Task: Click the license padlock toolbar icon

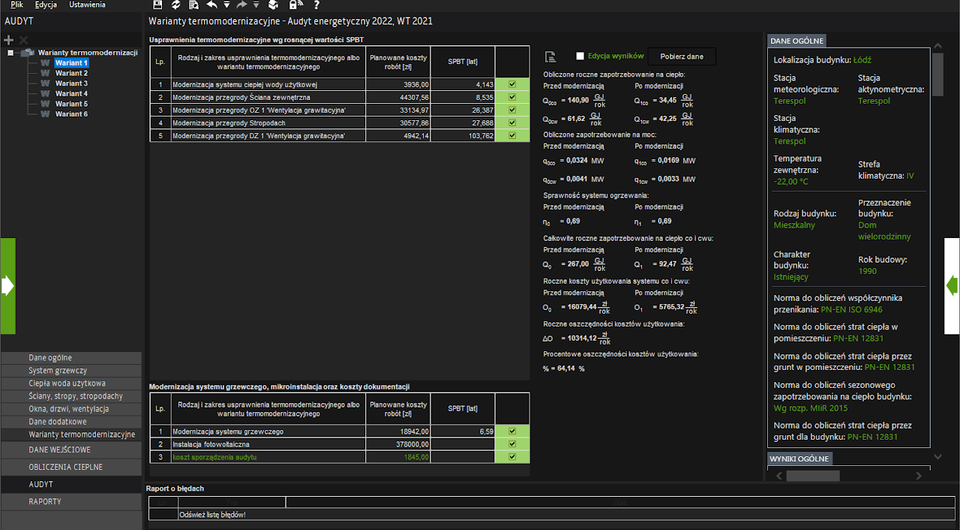Action: click(x=294, y=5)
